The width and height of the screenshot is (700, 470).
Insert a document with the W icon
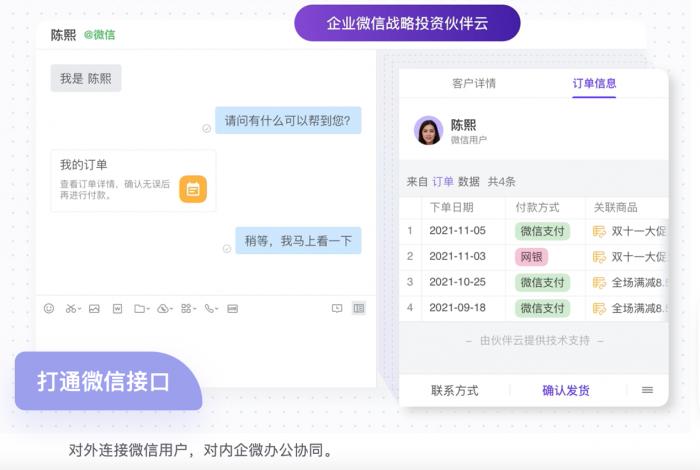click(x=117, y=308)
